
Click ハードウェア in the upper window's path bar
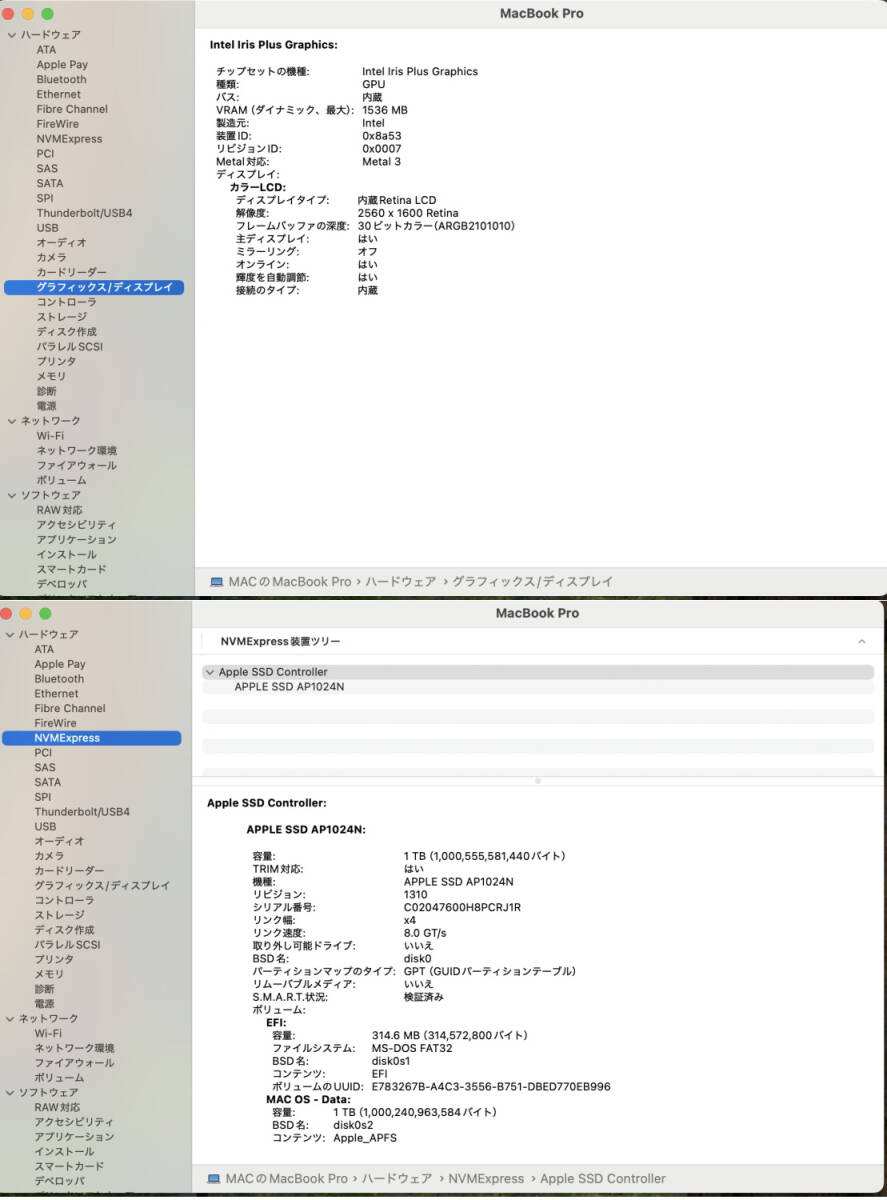click(x=400, y=581)
